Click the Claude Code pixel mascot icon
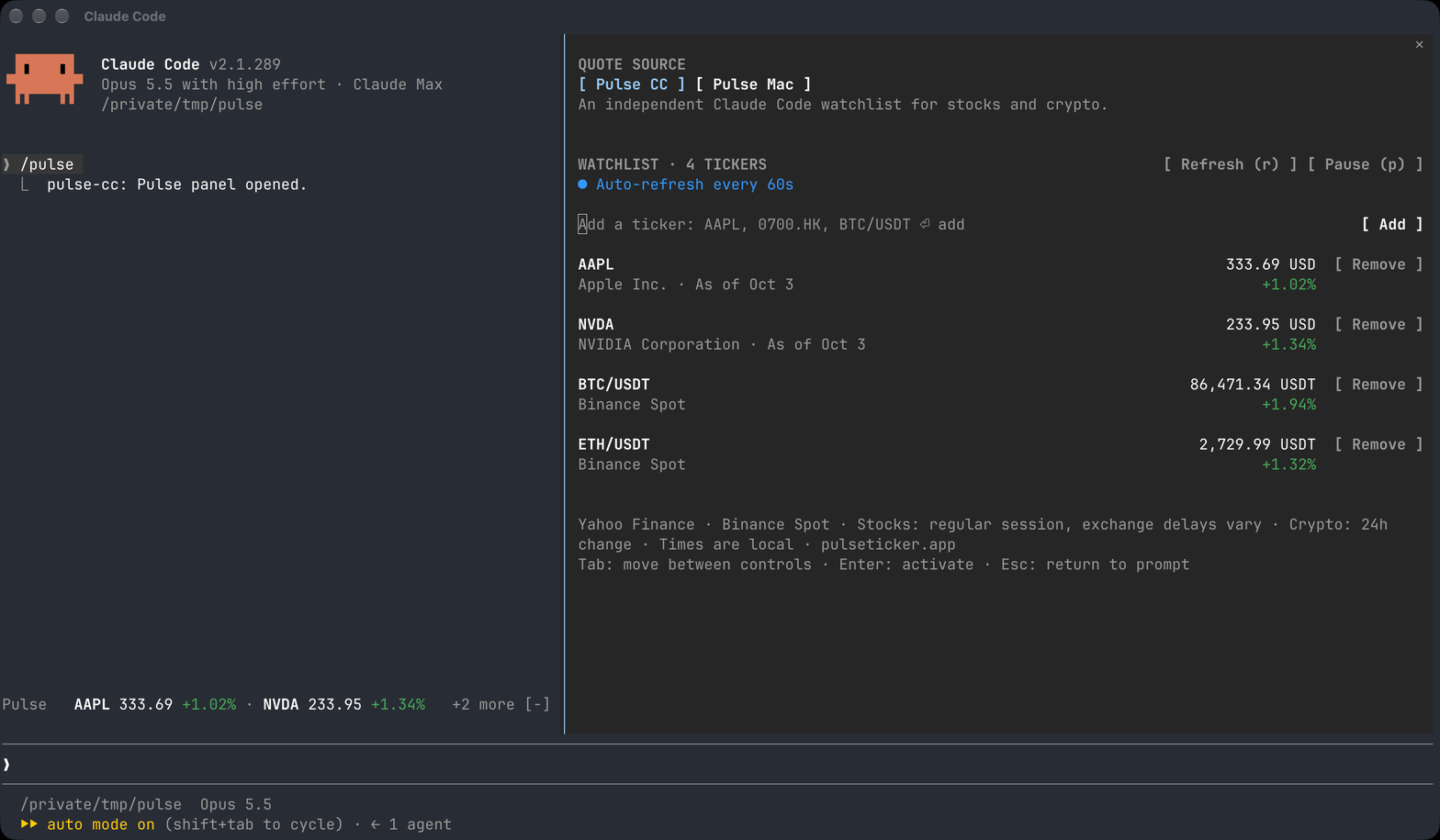1440x840 pixels. point(44,79)
